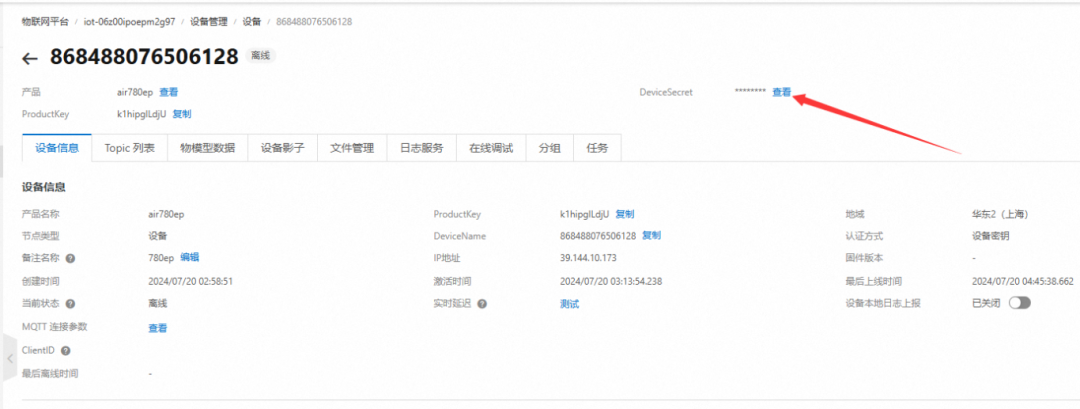Open the 日志服务 tab
This screenshot has width=1080, height=409.
[422, 148]
